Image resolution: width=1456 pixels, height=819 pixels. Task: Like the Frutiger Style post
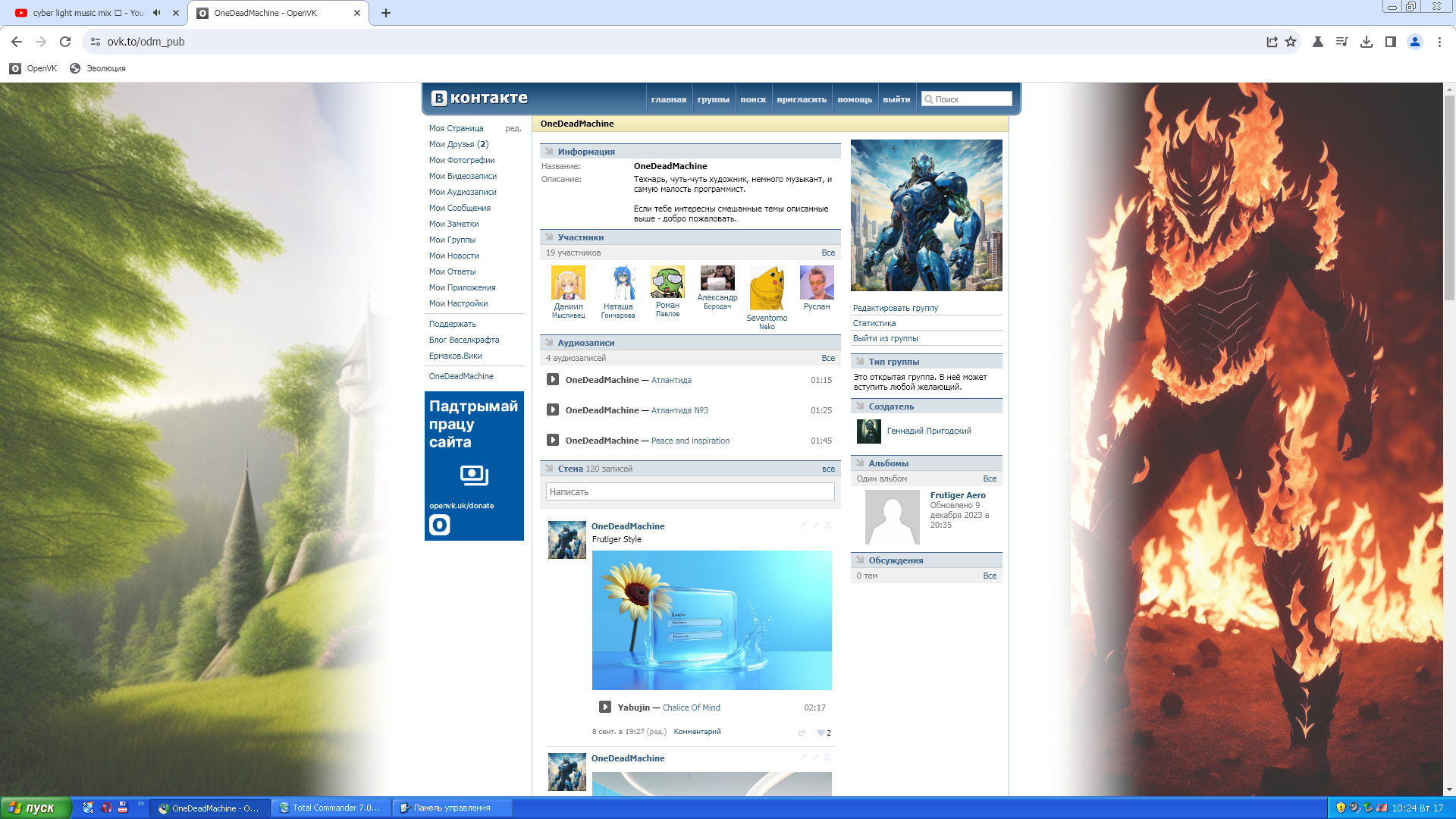pyautogui.click(x=821, y=733)
